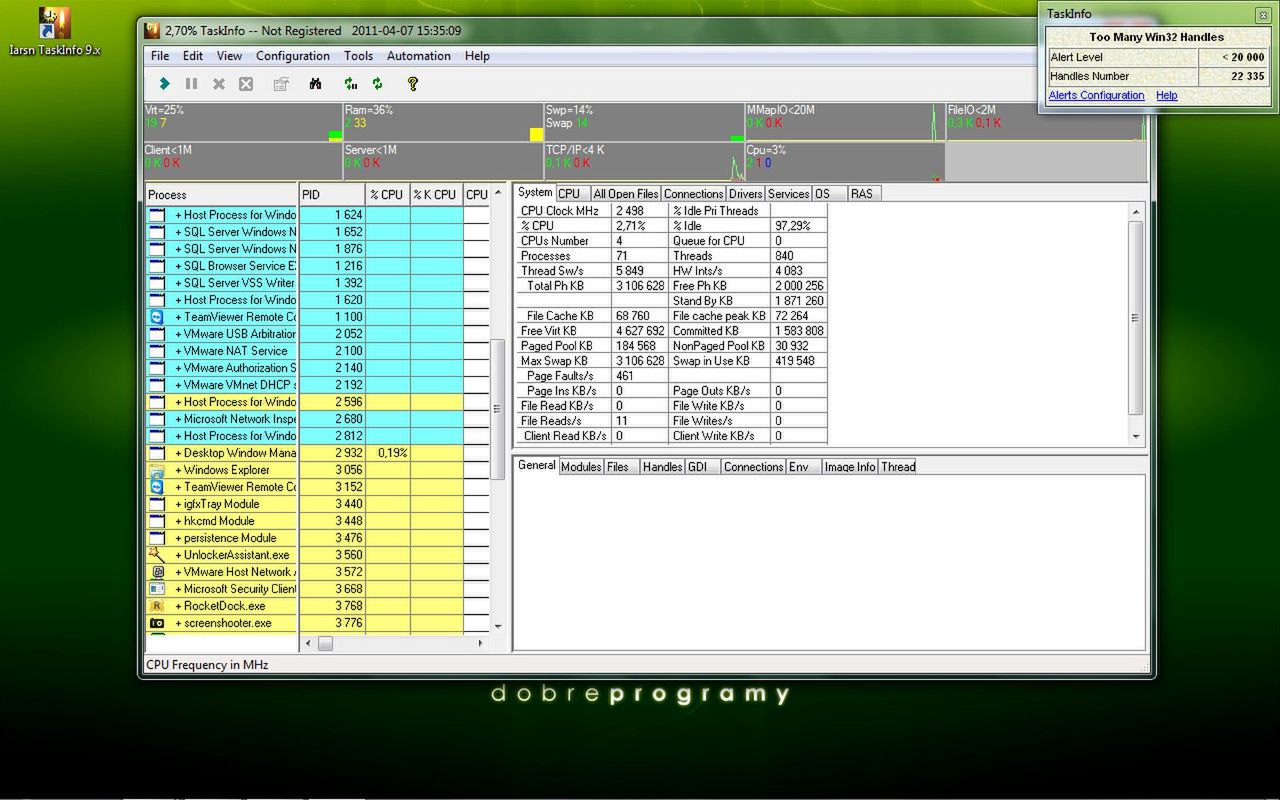Viewport: 1280px width, 800px height.
Task: Click Microsoft Security Client process icon
Action: point(156,589)
